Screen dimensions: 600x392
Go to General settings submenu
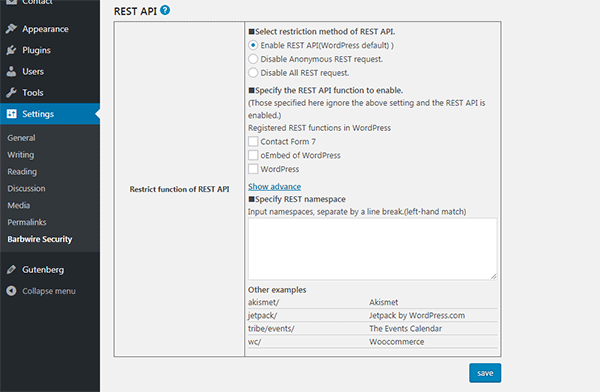coord(21,138)
